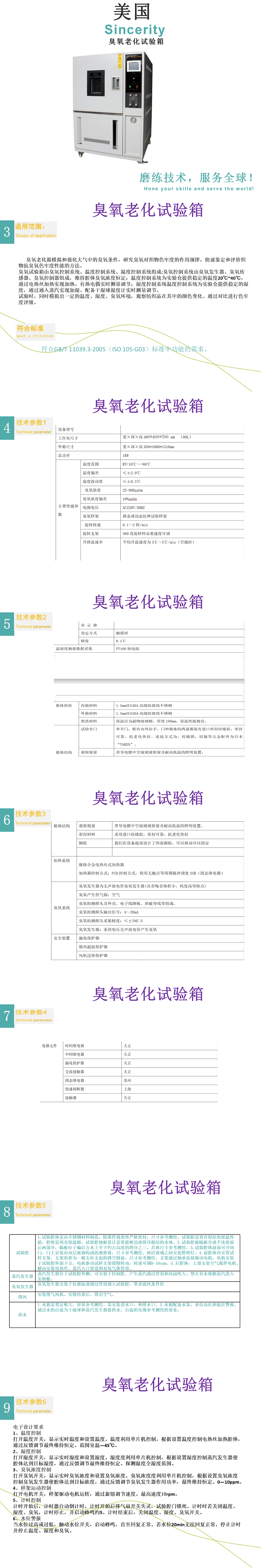
Task: Click the "触摸屏" value cell
Action: point(122,633)
